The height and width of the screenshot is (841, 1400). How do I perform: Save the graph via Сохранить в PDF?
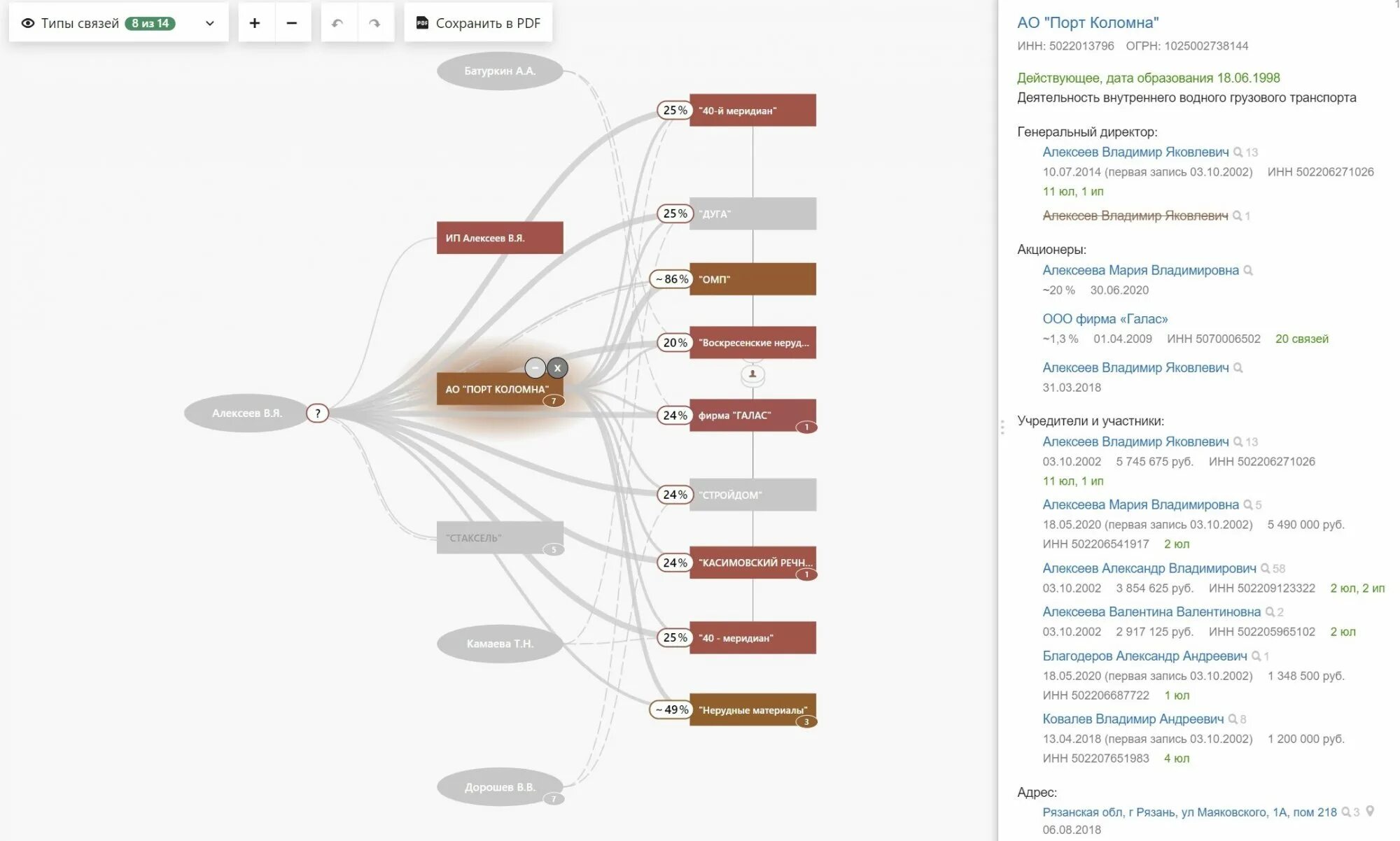[478, 23]
